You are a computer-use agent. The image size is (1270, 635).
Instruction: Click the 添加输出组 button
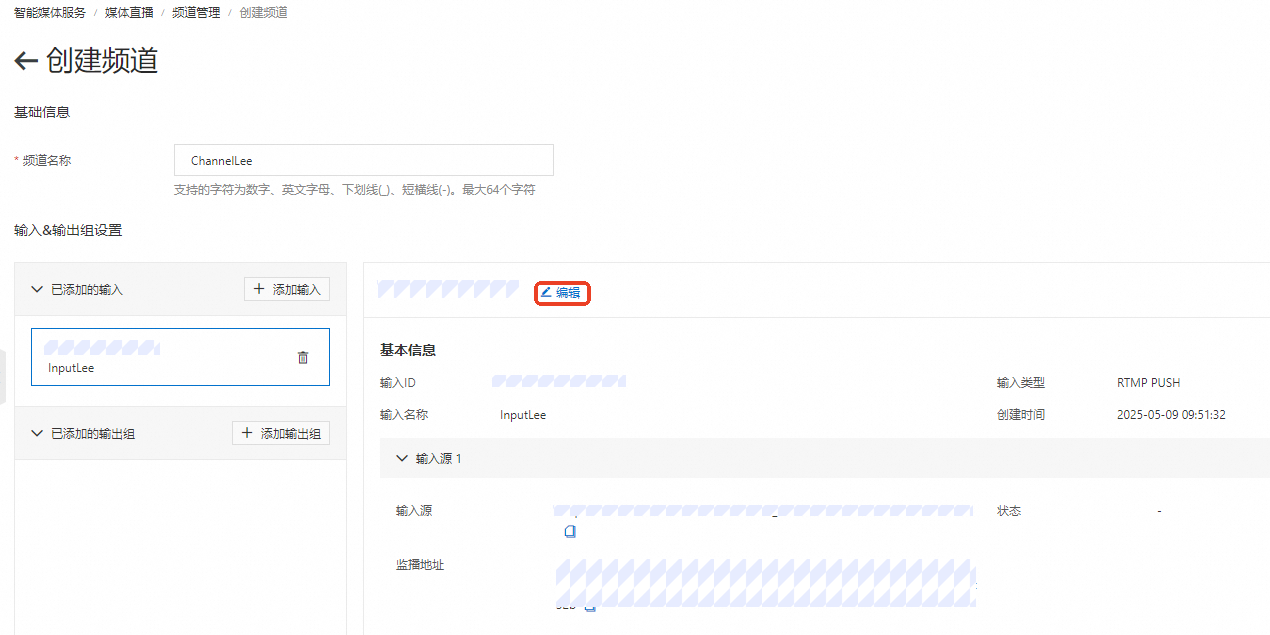(281, 433)
